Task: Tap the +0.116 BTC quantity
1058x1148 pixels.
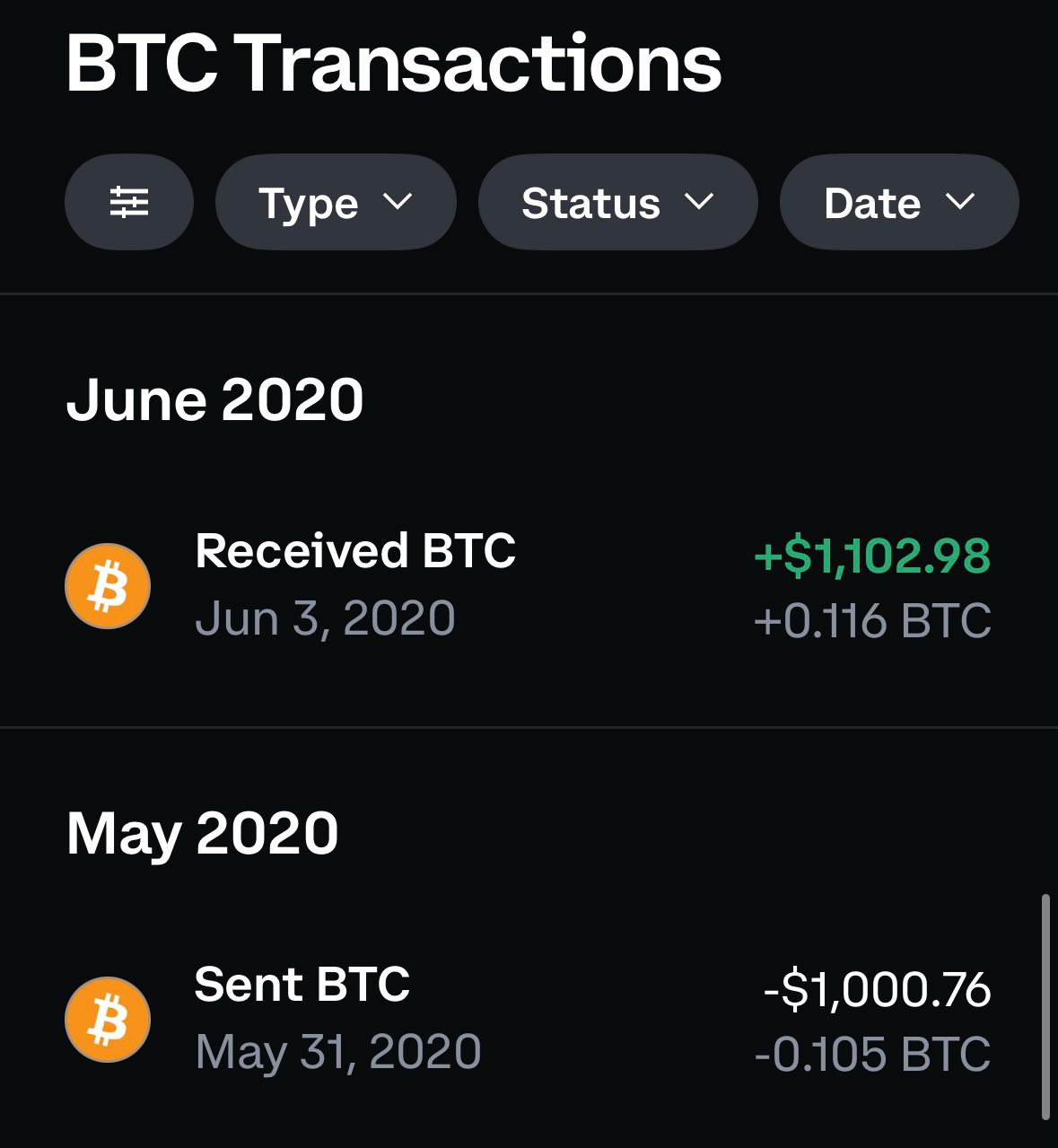Action: point(872,621)
